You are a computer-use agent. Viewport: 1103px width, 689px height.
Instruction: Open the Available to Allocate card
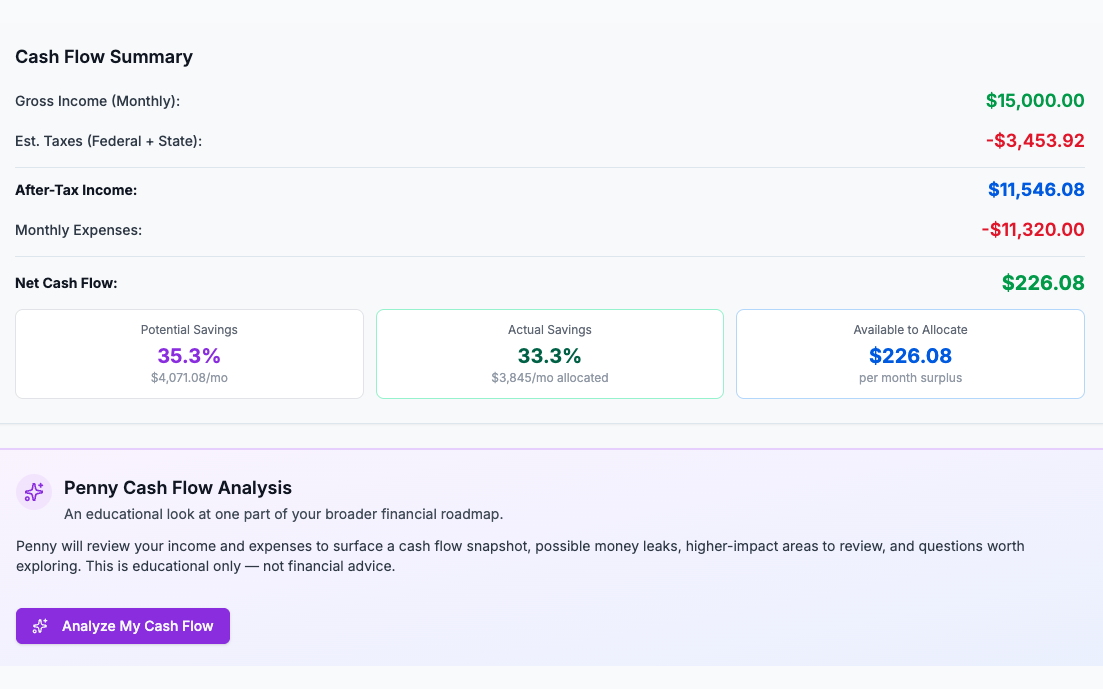(x=910, y=354)
